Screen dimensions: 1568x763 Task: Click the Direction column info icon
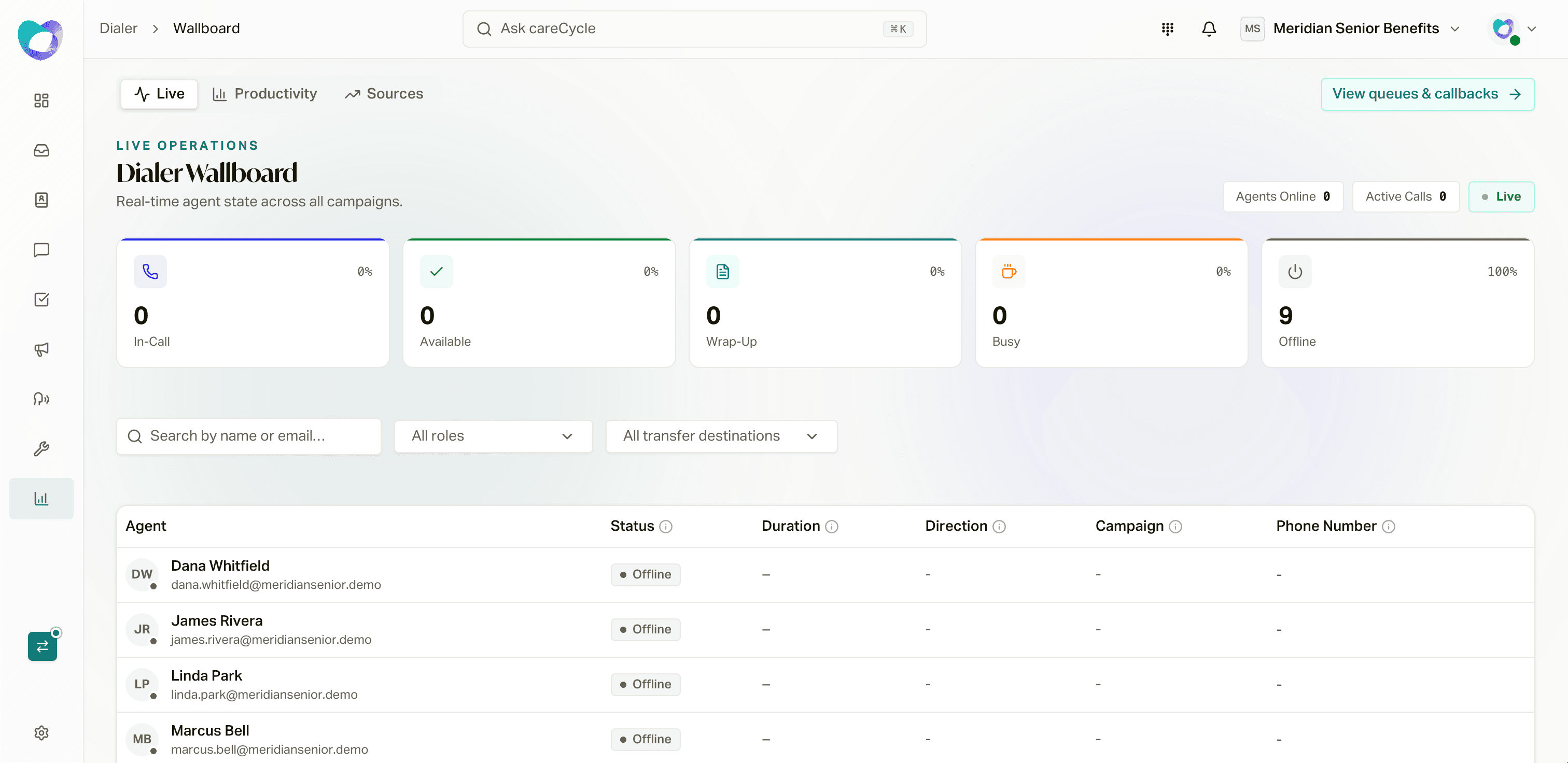point(999,526)
